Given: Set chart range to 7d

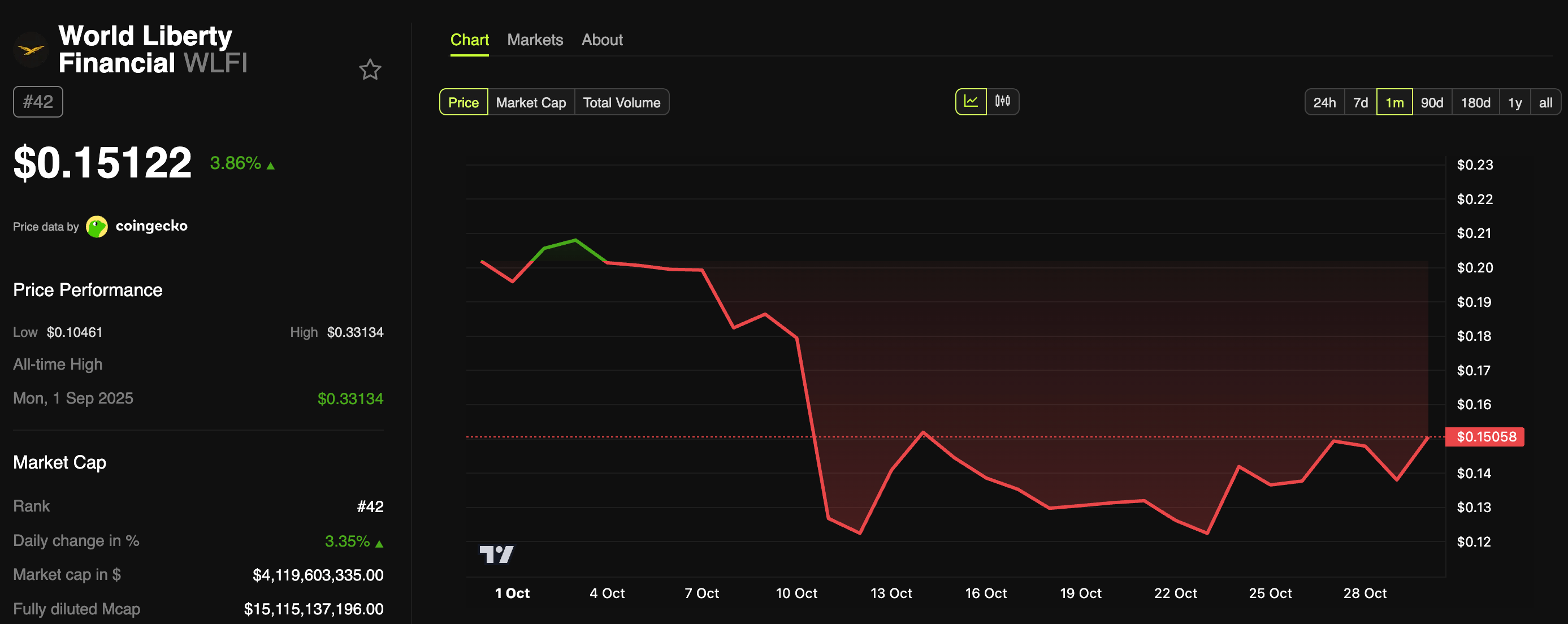Looking at the screenshot, I should (1360, 102).
